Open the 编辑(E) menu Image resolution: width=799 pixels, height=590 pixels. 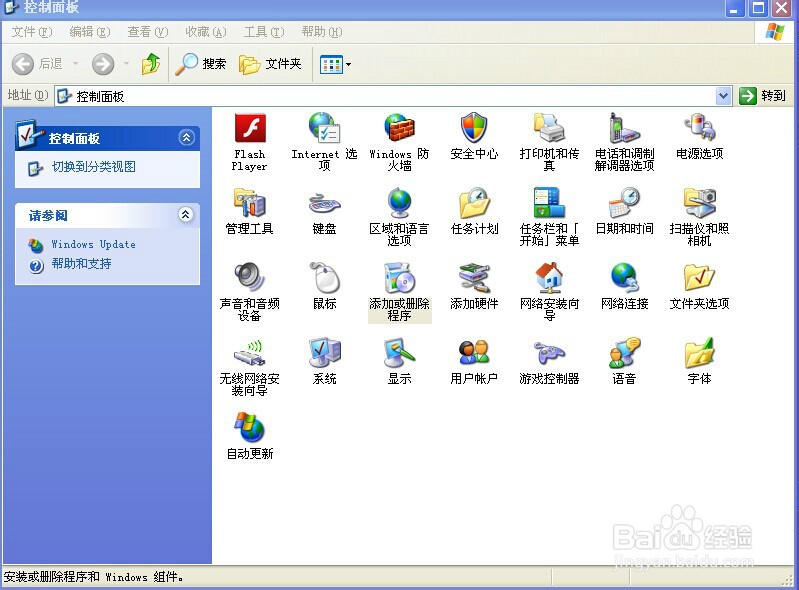tap(90, 32)
